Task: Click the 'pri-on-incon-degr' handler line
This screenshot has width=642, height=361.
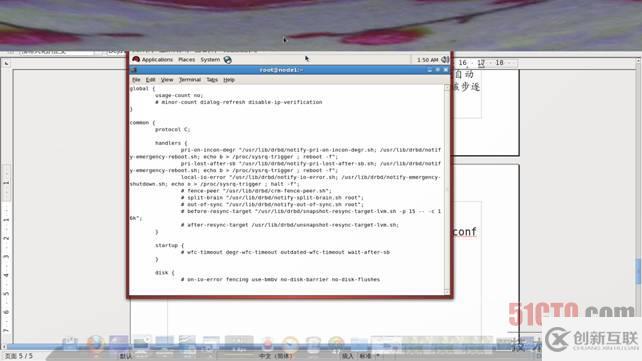Action: coord(311,150)
